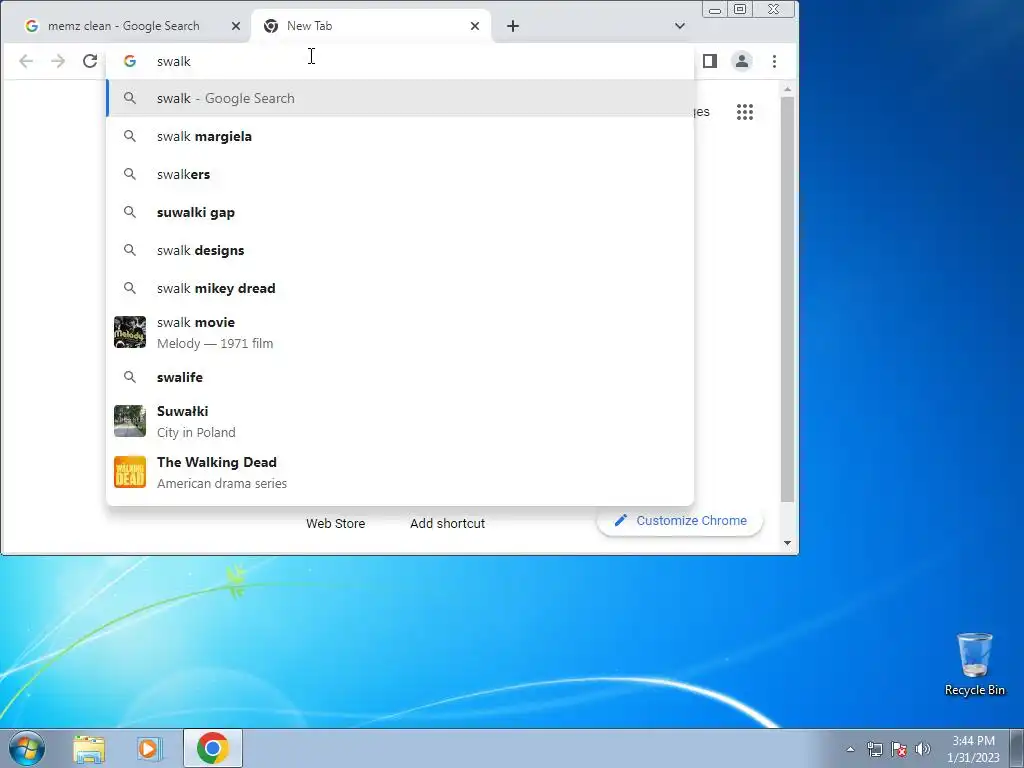The width and height of the screenshot is (1024, 768).
Task: Select suggestion swalk mikey dread
Action: tap(400, 287)
